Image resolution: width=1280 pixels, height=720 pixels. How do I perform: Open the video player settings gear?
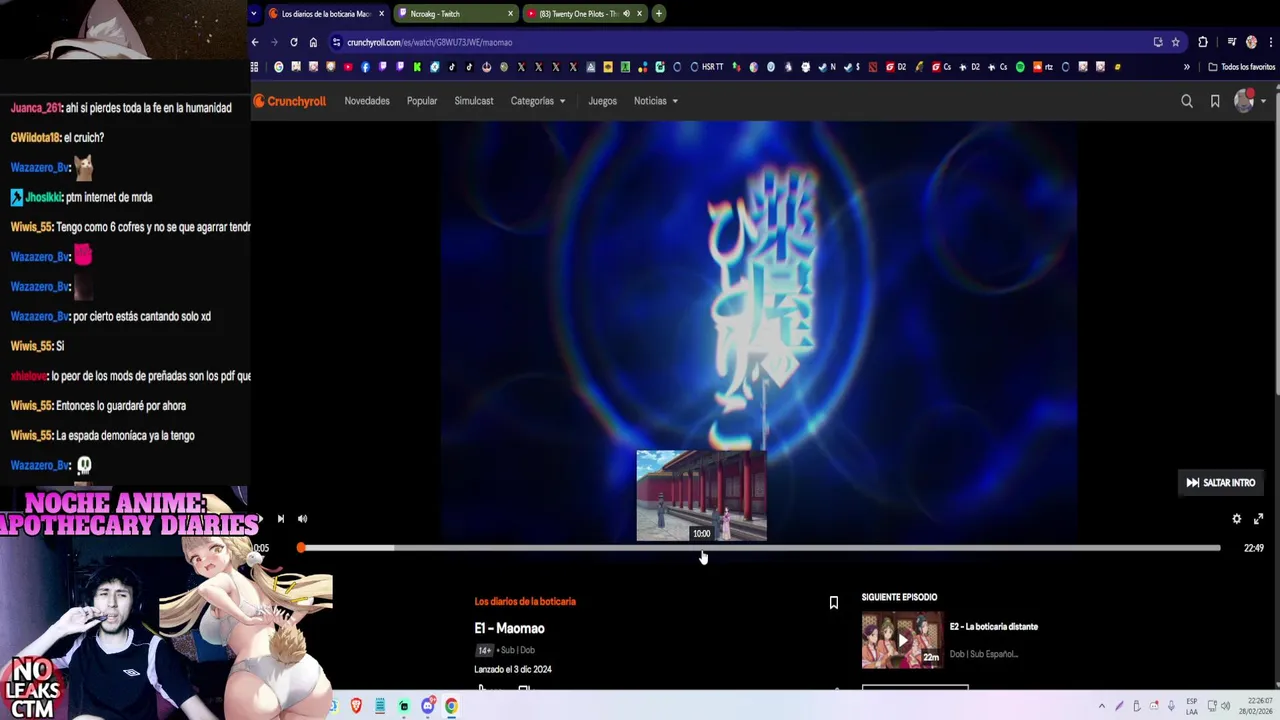click(1237, 519)
